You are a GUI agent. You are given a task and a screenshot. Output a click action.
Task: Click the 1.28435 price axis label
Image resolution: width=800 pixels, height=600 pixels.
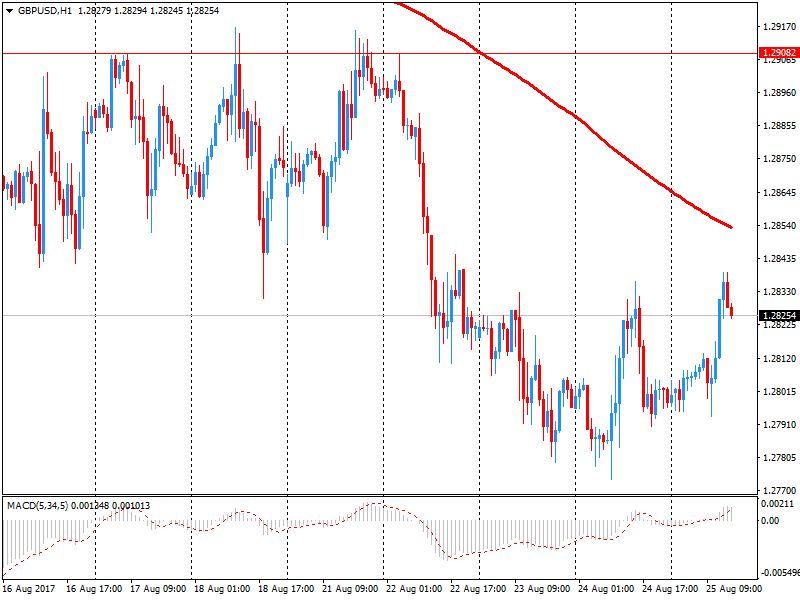point(779,259)
